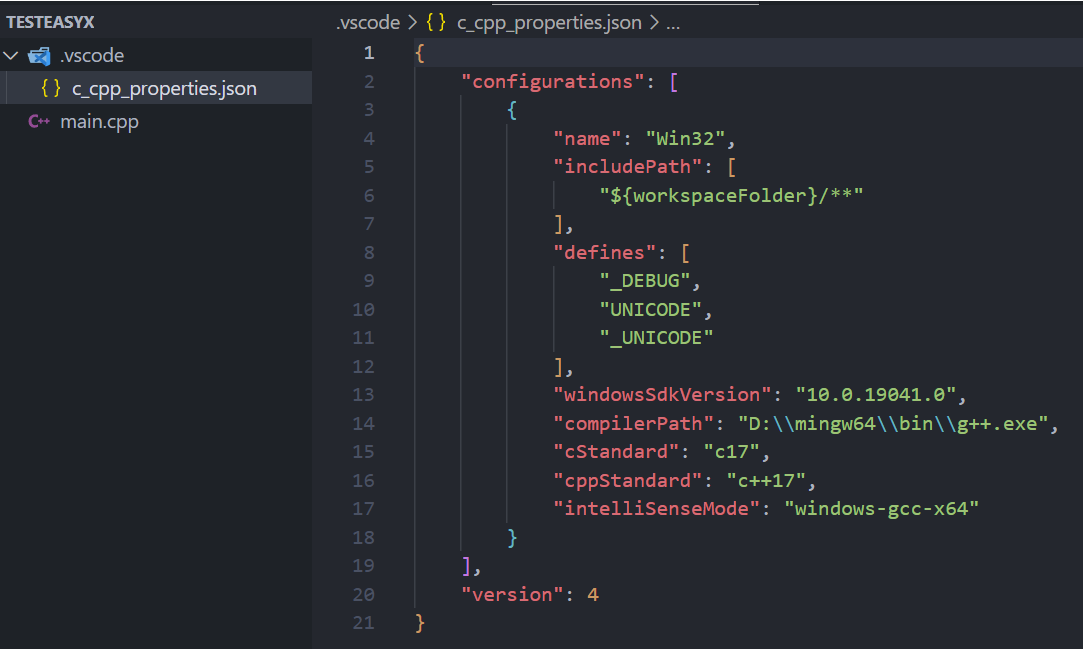Click the .vscode folder icon

pos(39,55)
